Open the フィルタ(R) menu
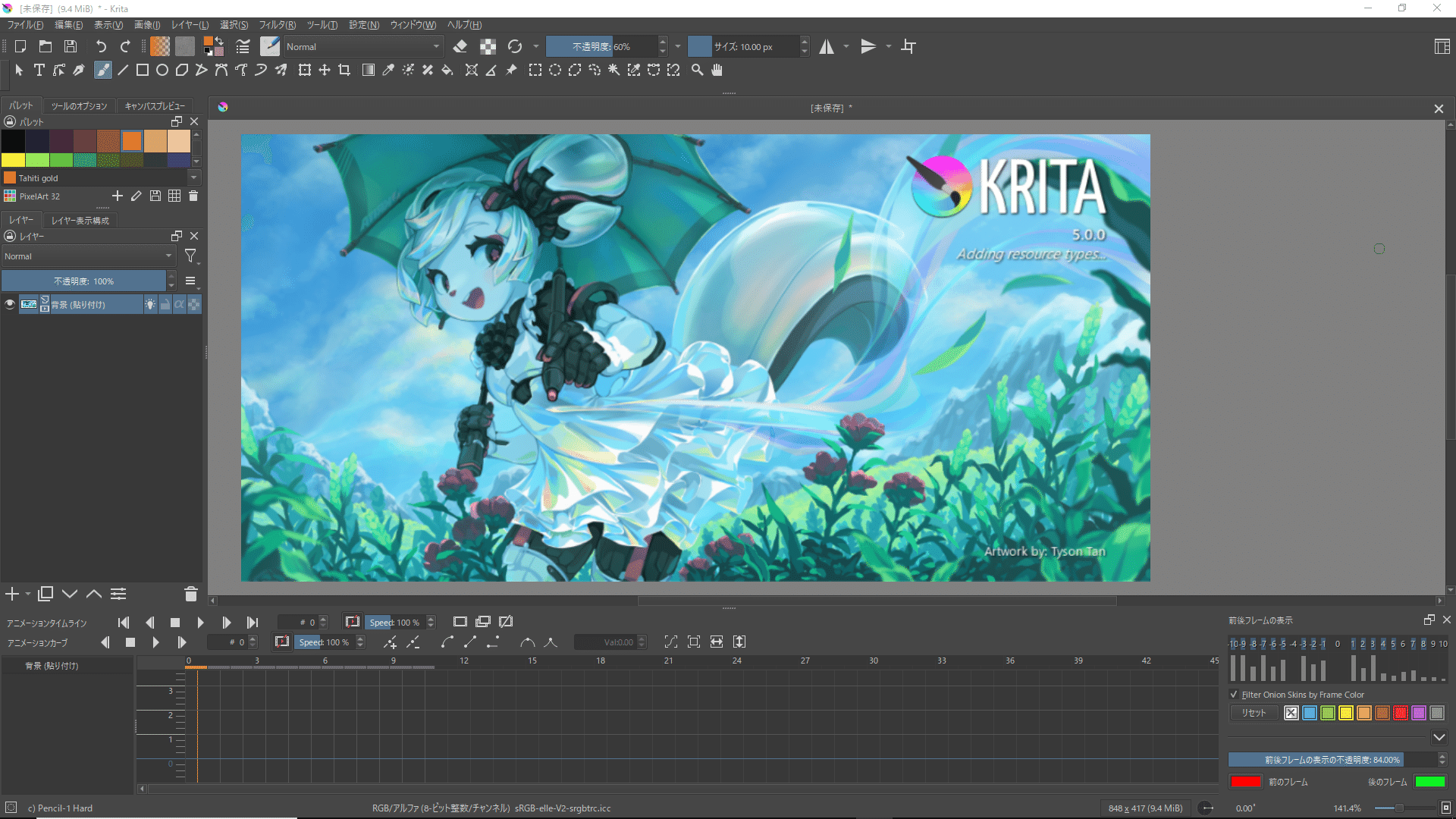1456x819 pixels. click(278, 25)
